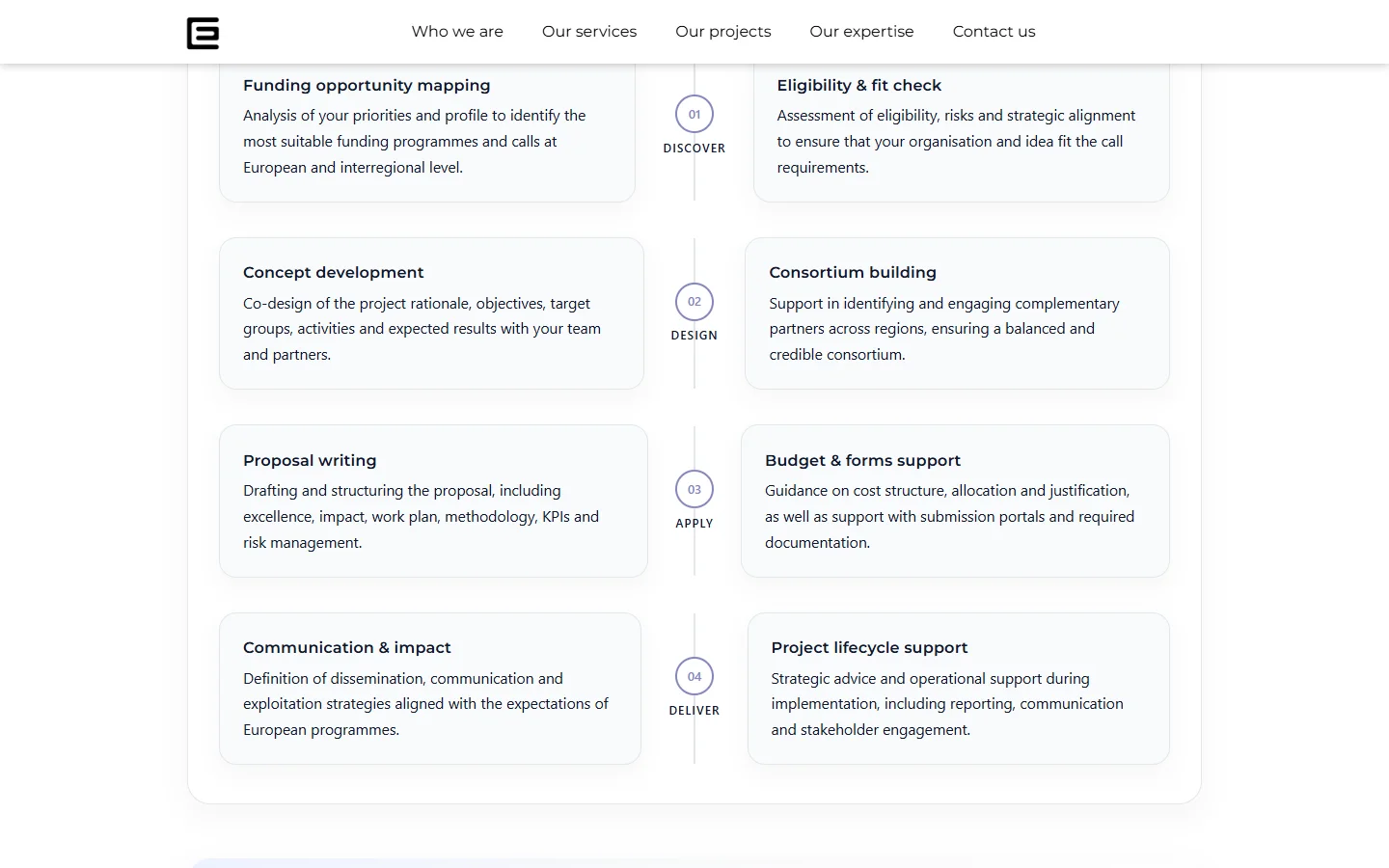This screenshot has width=1389, height=868.
Task: Select Our expertise in the top menu
Action: (861, 32)
